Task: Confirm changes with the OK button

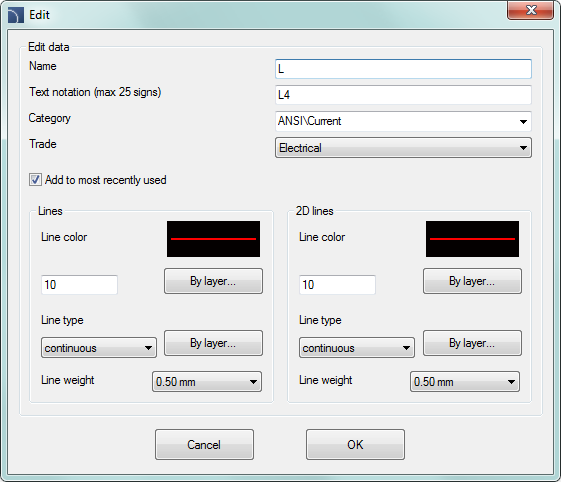Action: point(355,444)
